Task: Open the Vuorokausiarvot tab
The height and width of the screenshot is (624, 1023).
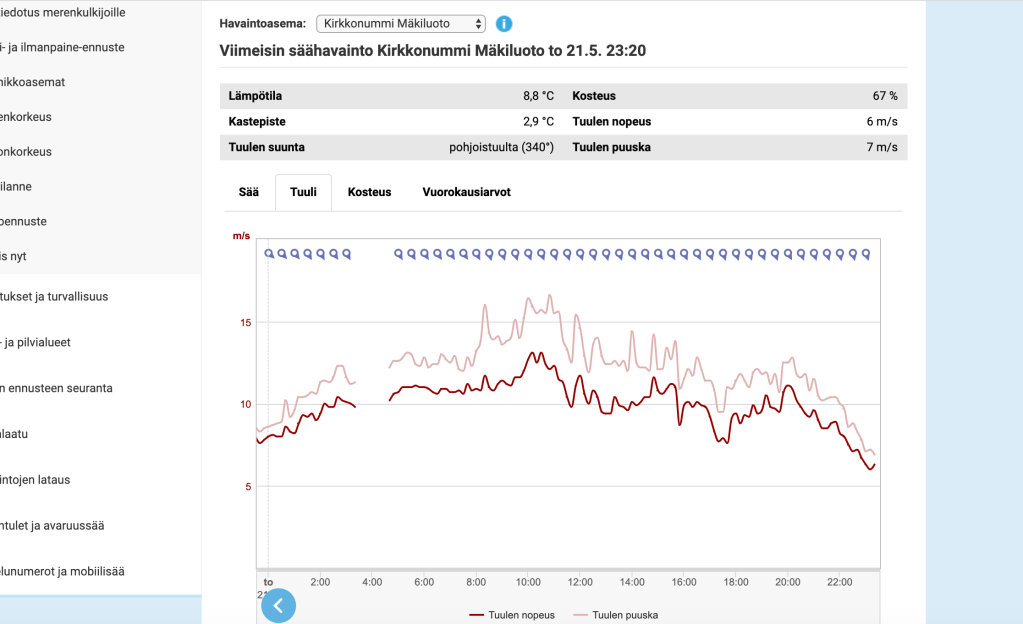Action: pos(466,192)
